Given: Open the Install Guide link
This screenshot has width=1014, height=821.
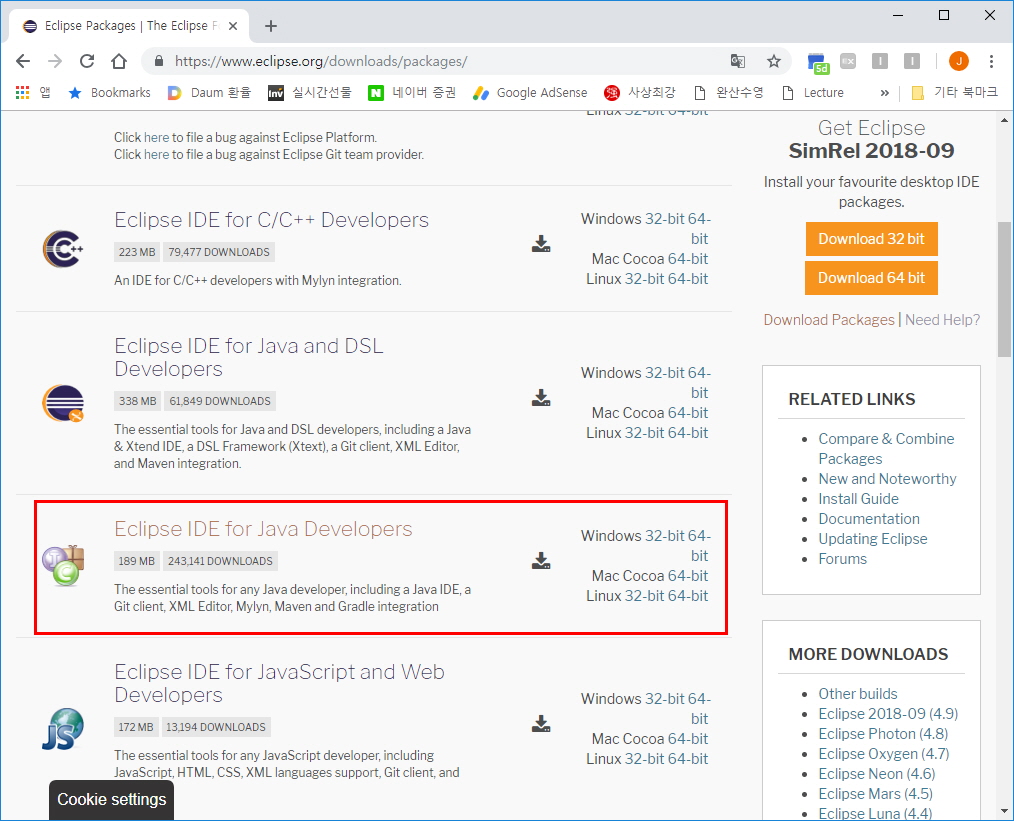Looking at the screenshot, I should coord(858,499).
